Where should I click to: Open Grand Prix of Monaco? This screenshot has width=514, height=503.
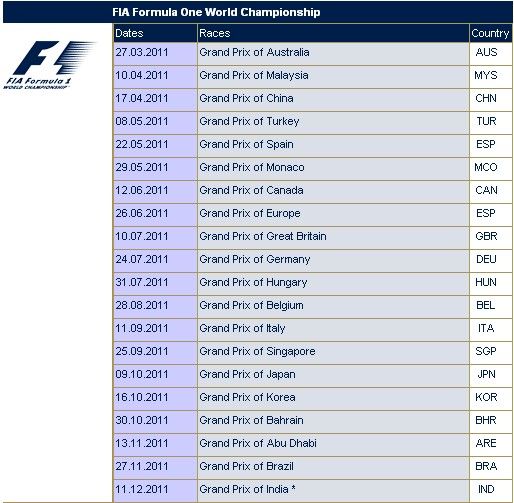[x=252, y=167]
